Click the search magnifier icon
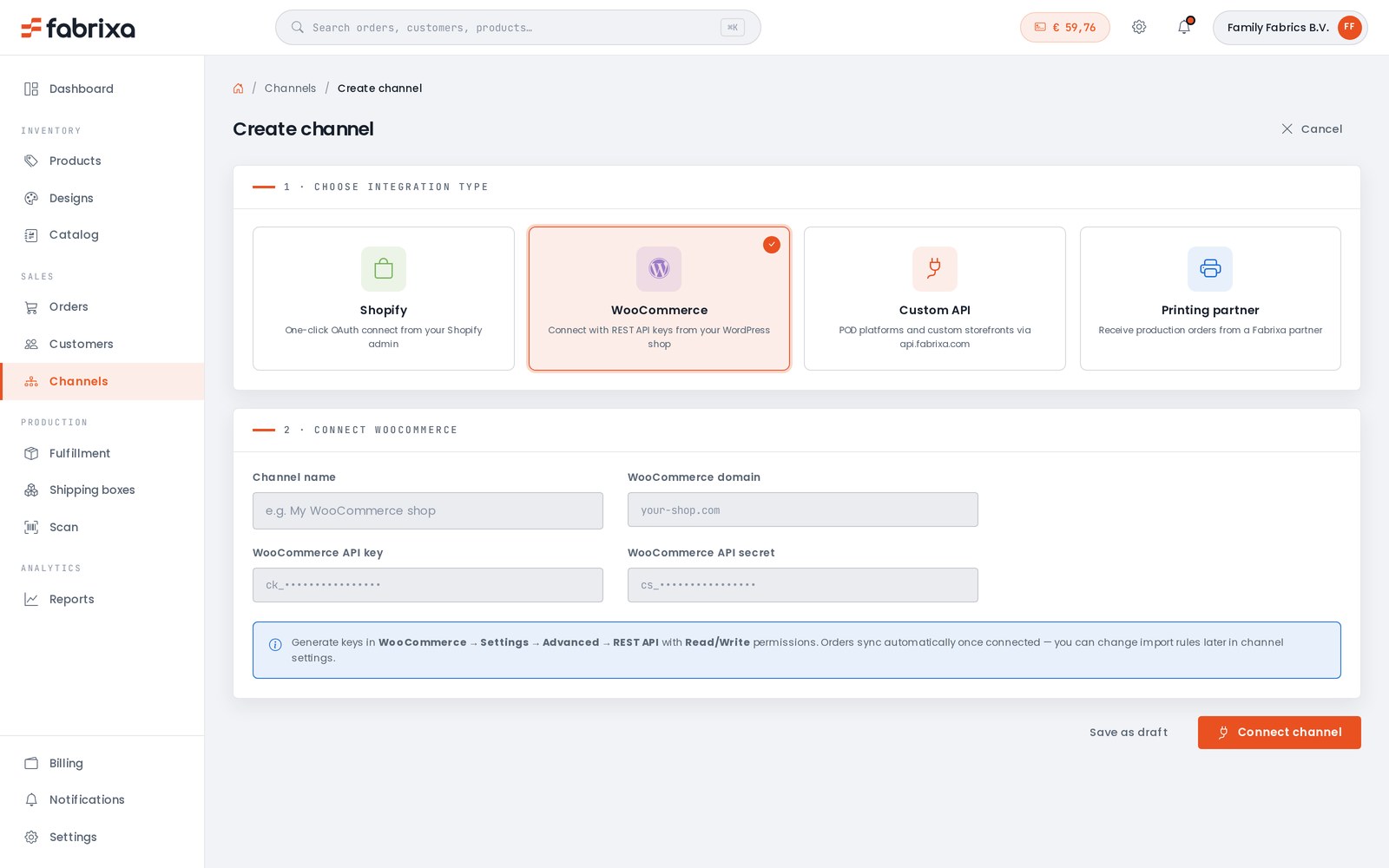 (x=298, y=27)
